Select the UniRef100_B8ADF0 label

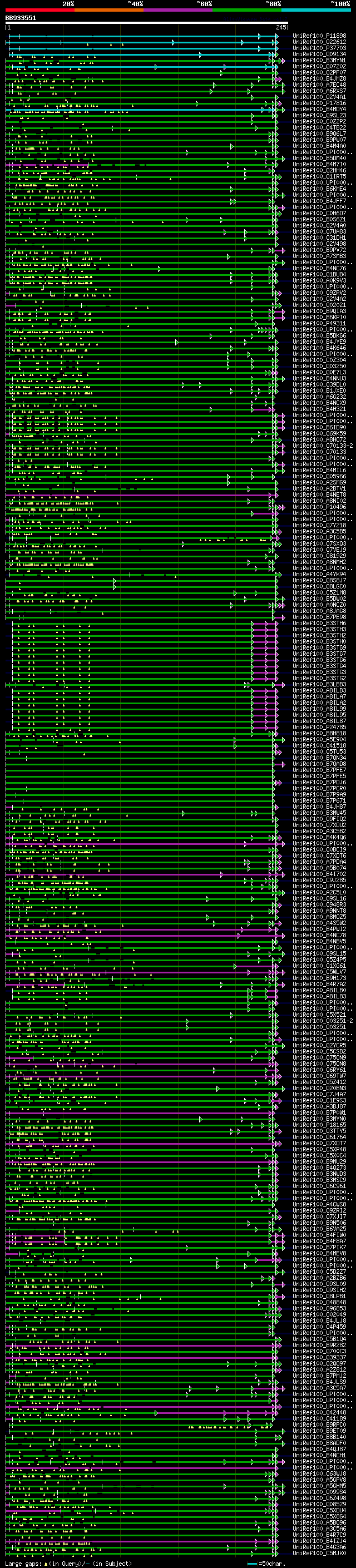point(319,1443)
